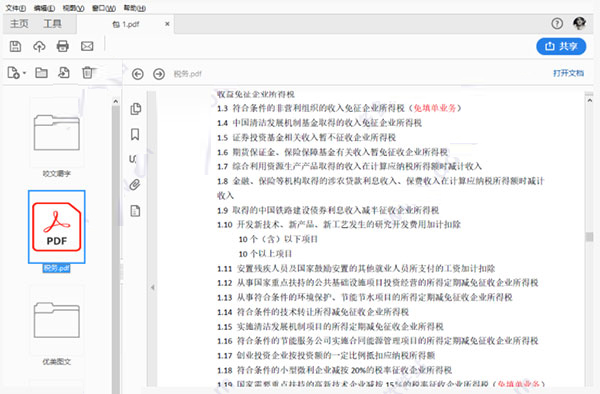
Task: Open the 视图 menu
Action: click(x=73, y=8)
